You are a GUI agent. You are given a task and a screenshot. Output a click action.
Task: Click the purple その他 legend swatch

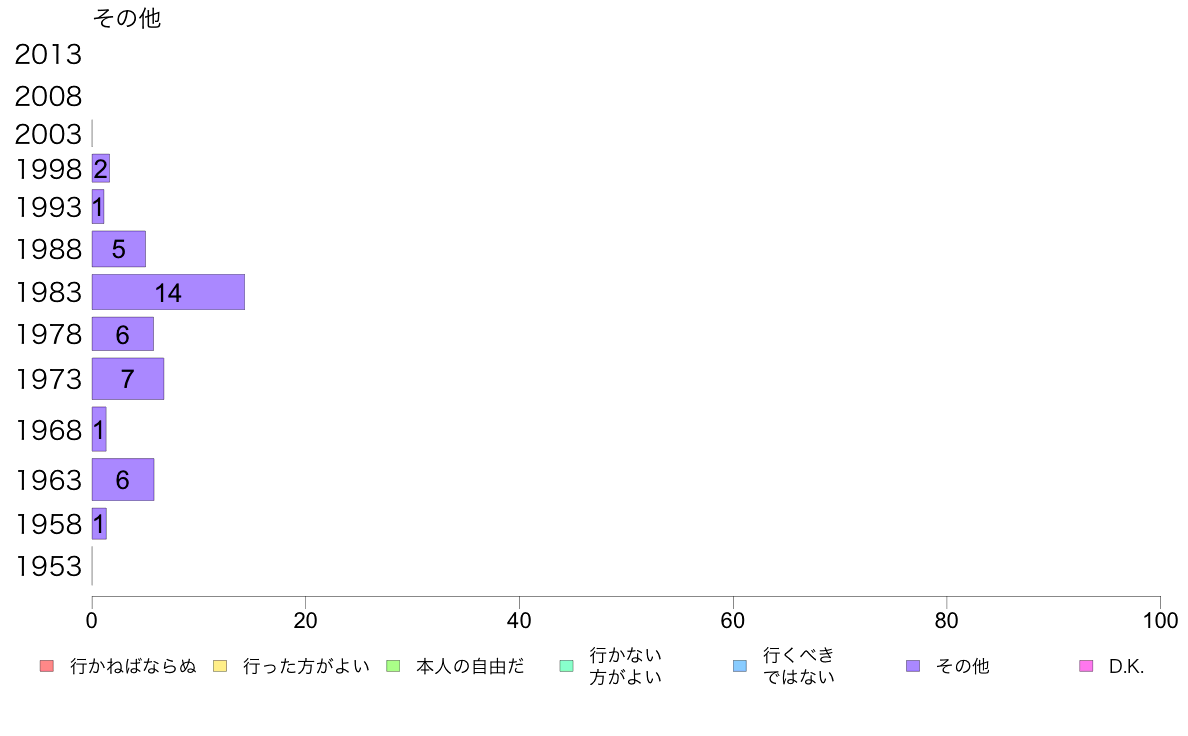[913, 666]
